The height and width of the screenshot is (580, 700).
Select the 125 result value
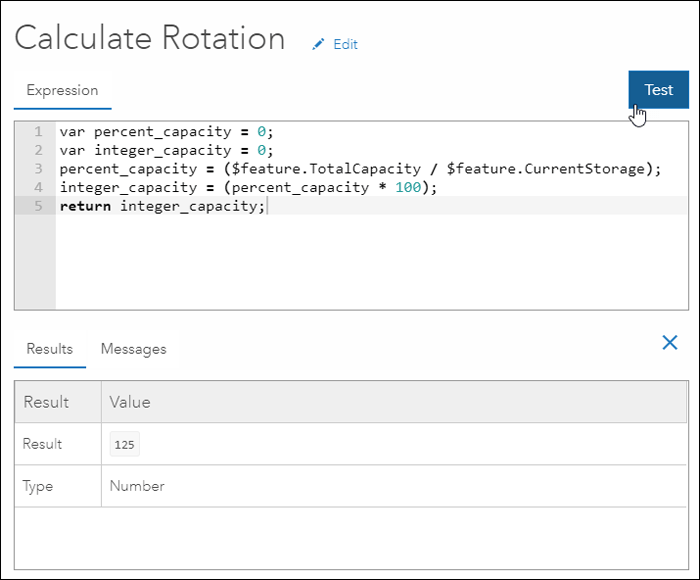(125, 445)
